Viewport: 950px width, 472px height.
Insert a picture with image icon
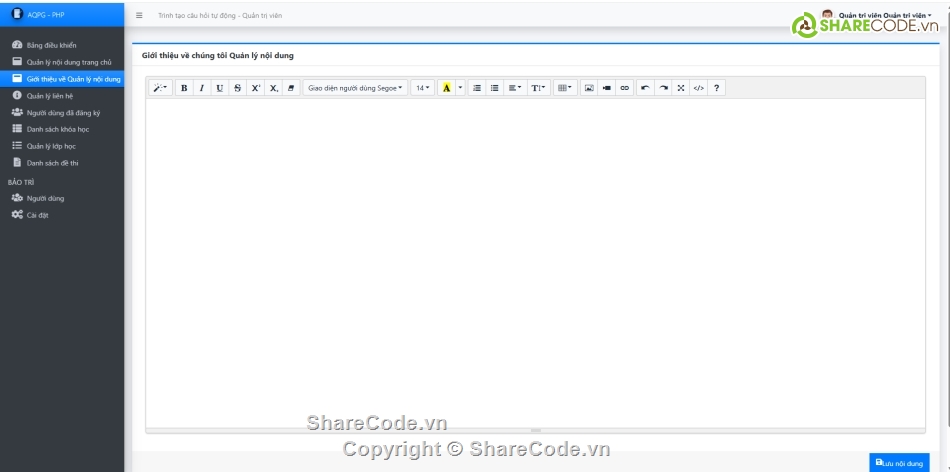point(589,88)
